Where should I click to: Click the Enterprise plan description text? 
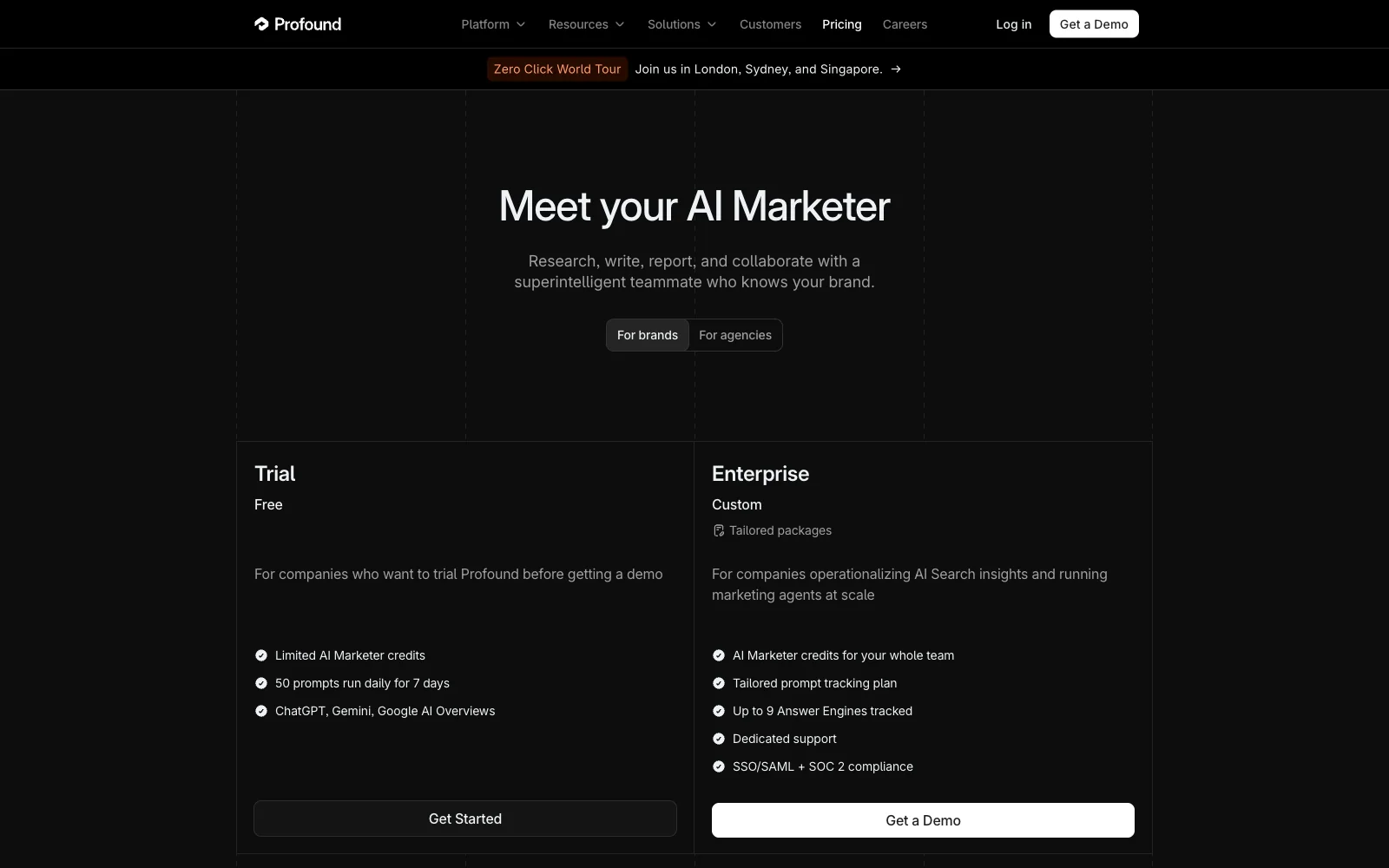tap(910, 584)
